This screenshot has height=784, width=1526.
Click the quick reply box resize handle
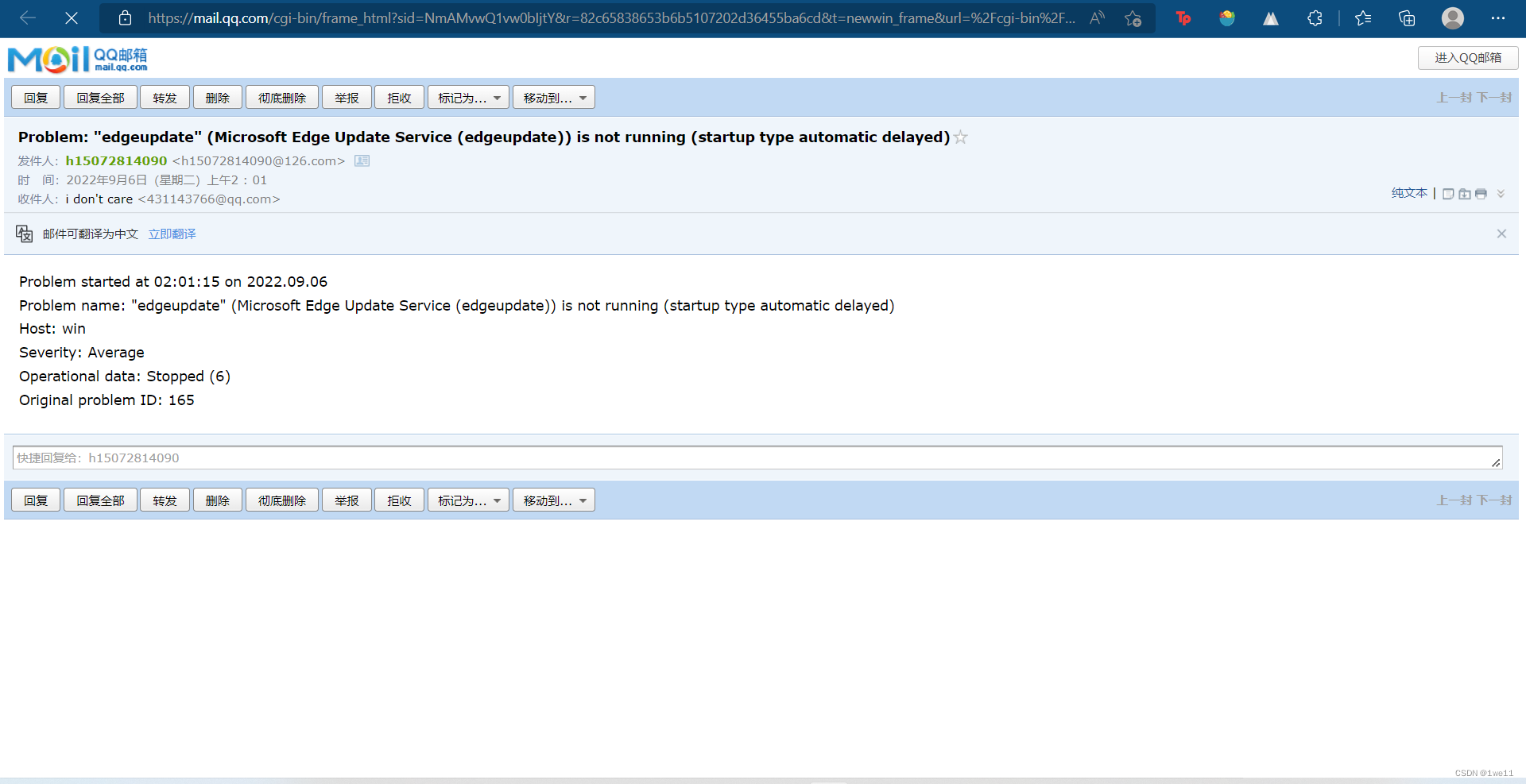[1496, 462]
